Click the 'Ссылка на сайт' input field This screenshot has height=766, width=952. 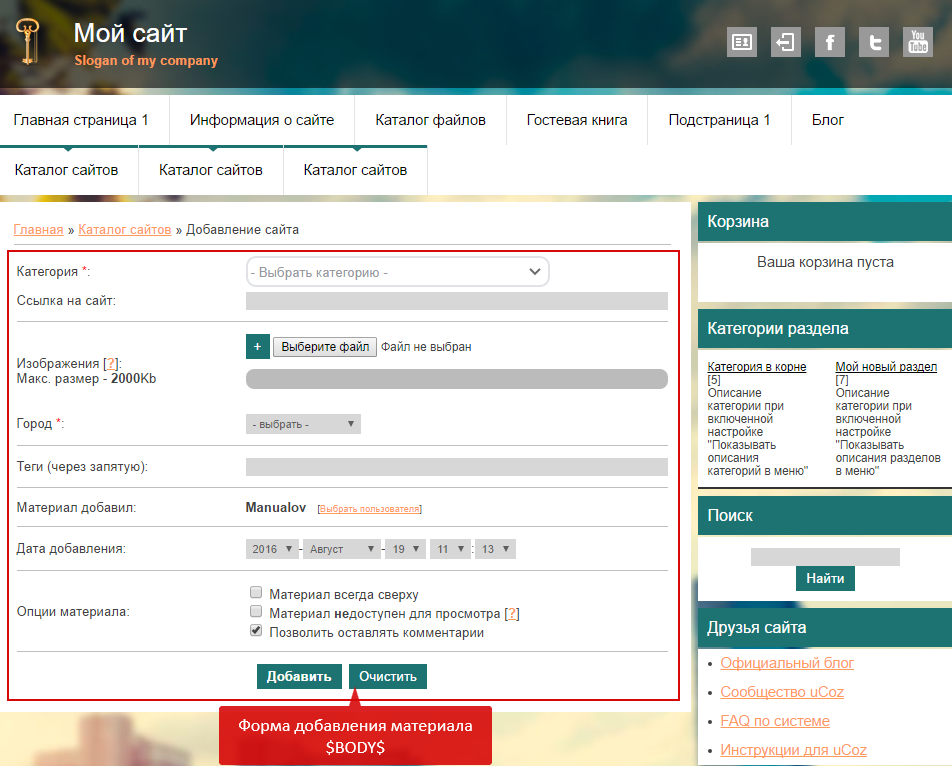456,301
